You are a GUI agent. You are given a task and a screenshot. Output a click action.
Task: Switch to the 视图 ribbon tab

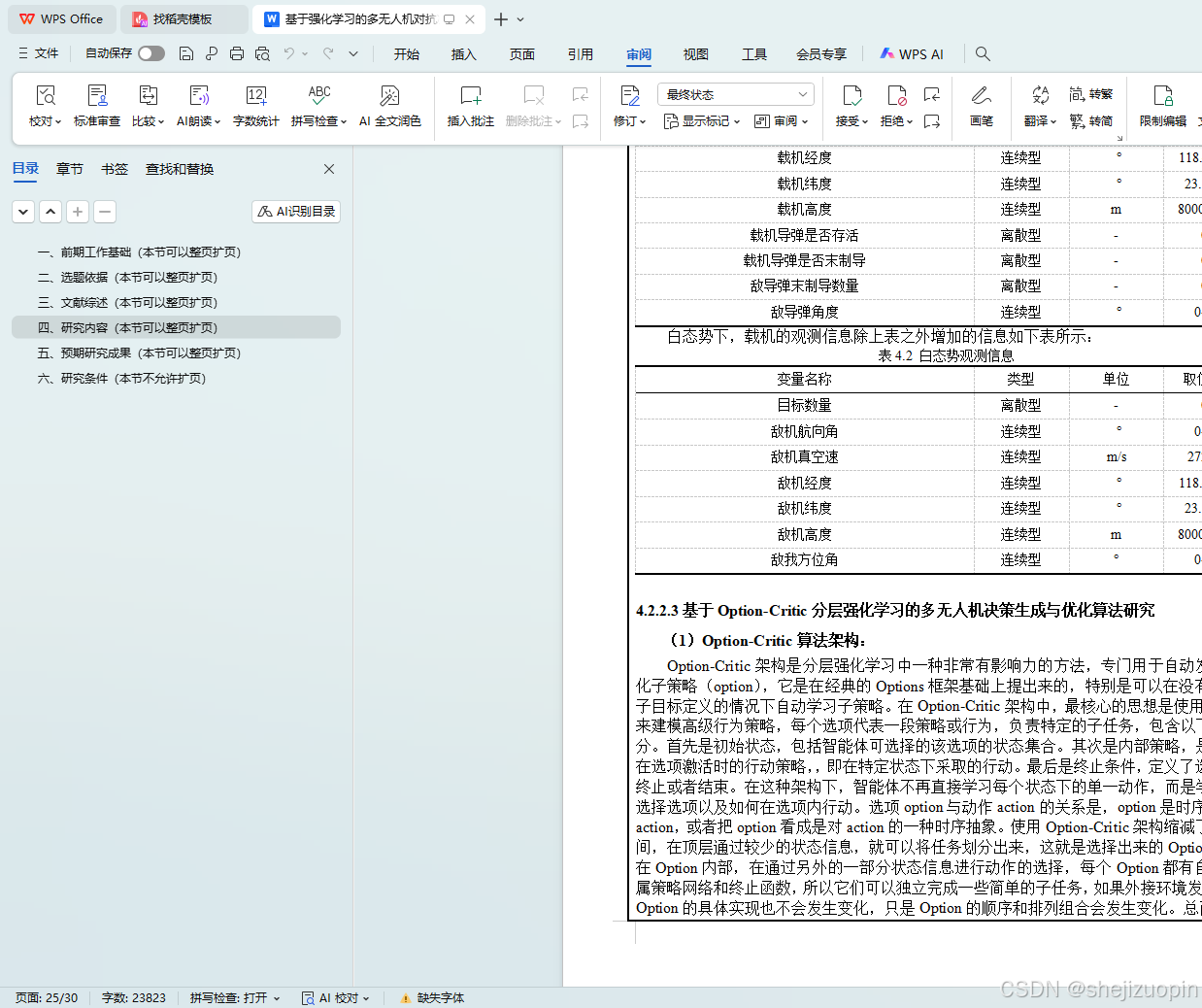click(x=696, y=54)
